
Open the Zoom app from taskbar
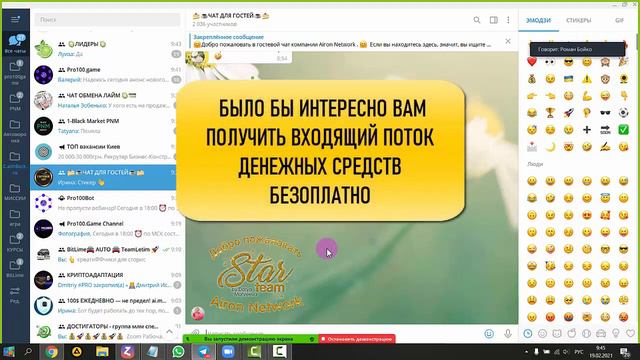(x=229, y=351)
